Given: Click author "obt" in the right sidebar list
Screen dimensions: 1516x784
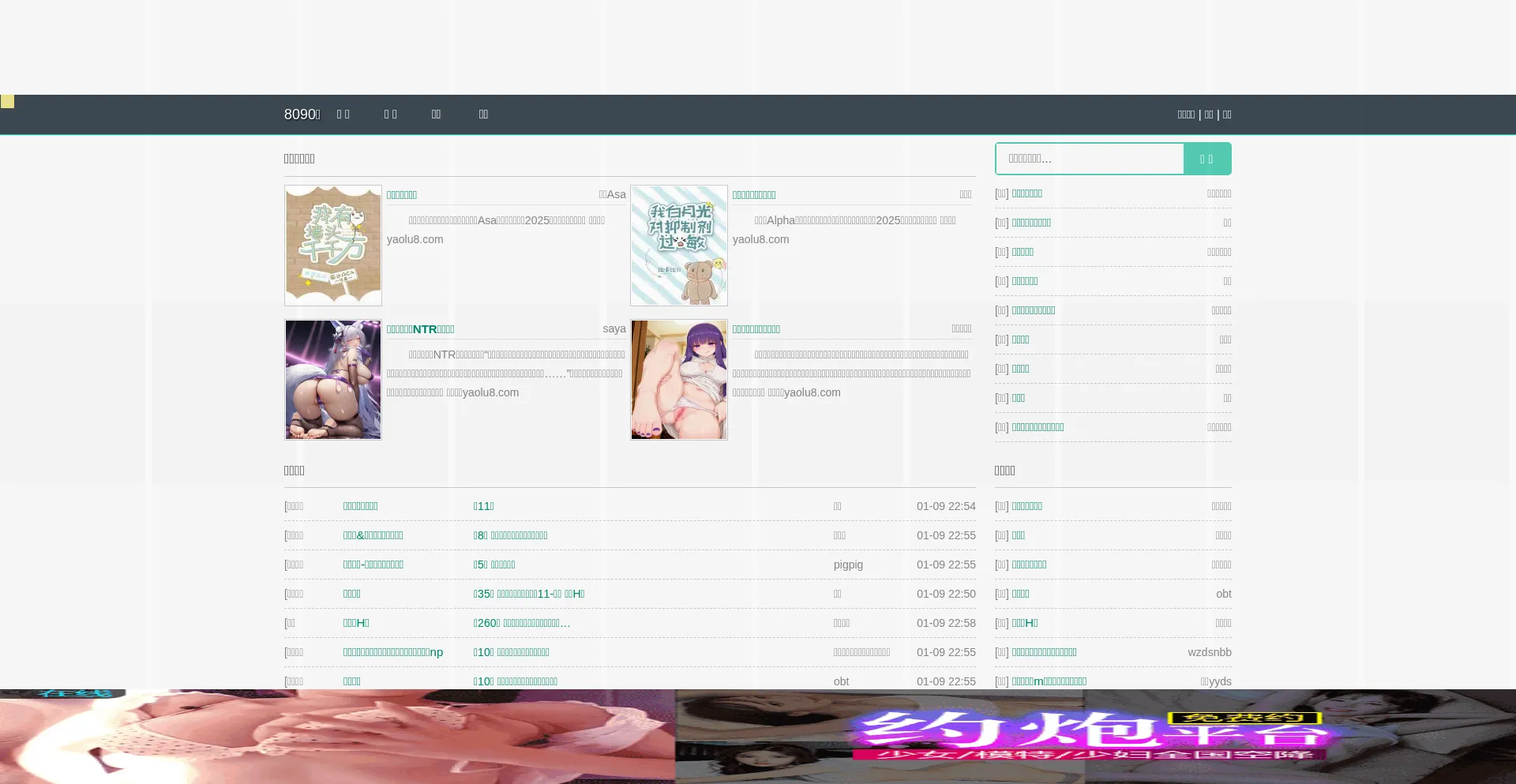Looking at the screenshot, I should [x=1223, y=594].
